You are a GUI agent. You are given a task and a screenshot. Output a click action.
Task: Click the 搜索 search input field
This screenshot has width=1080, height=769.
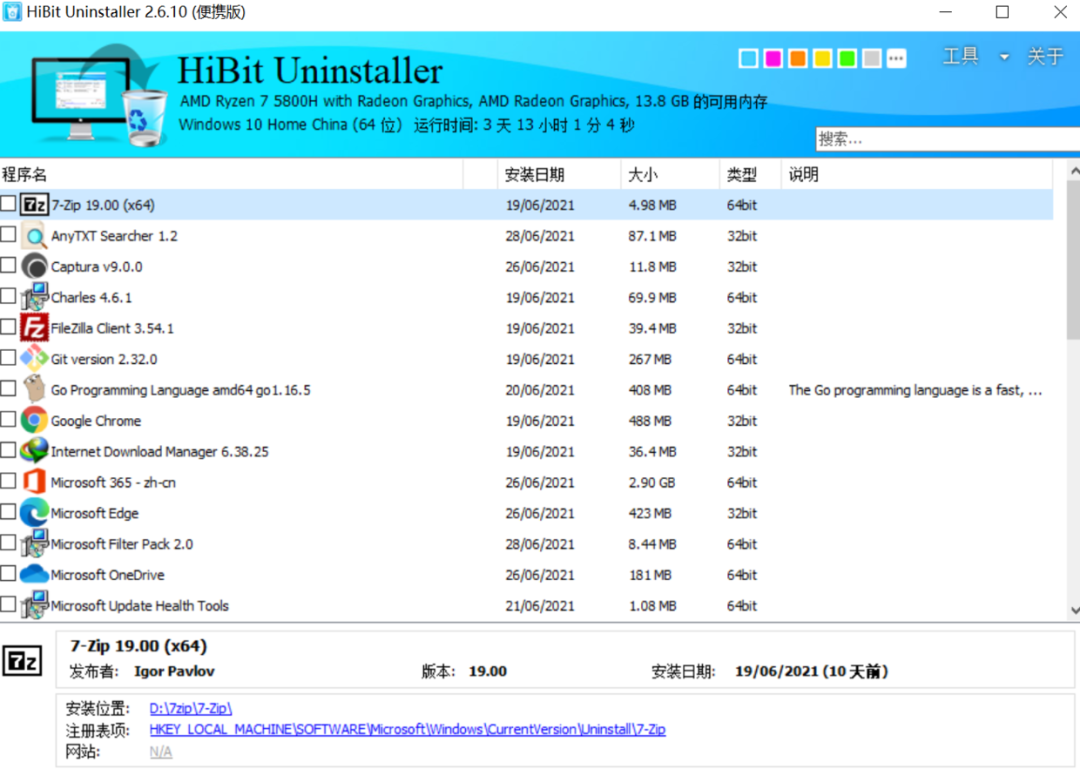coord(945,140)
